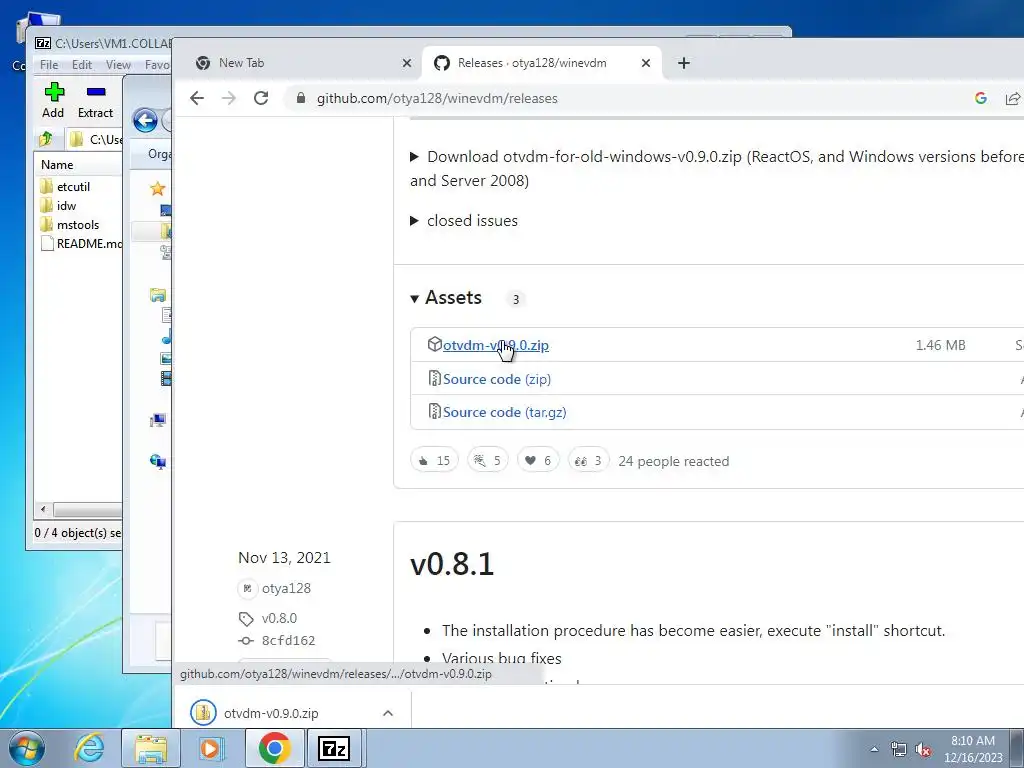This screenshot has height=768, width=1024.
Task: Click the muted volume tray icon
Action: click(x=923, y=750)
